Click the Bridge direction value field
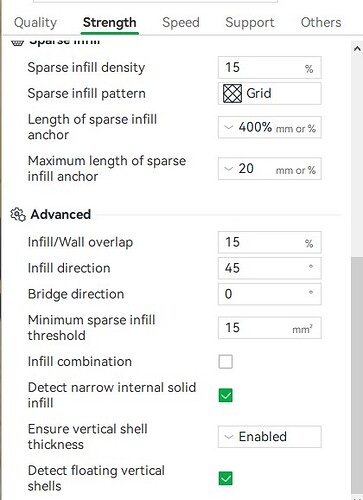 coord(270,294)
